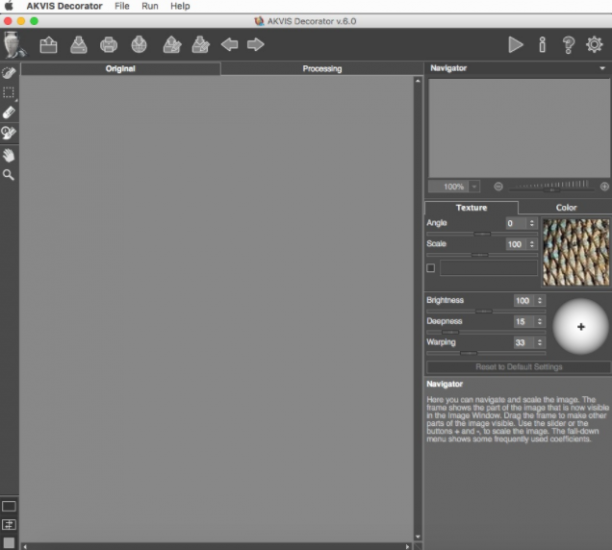Open the AKVIS Decorator application menu
This screenshot has height=550, width=612.
(64, 6)
